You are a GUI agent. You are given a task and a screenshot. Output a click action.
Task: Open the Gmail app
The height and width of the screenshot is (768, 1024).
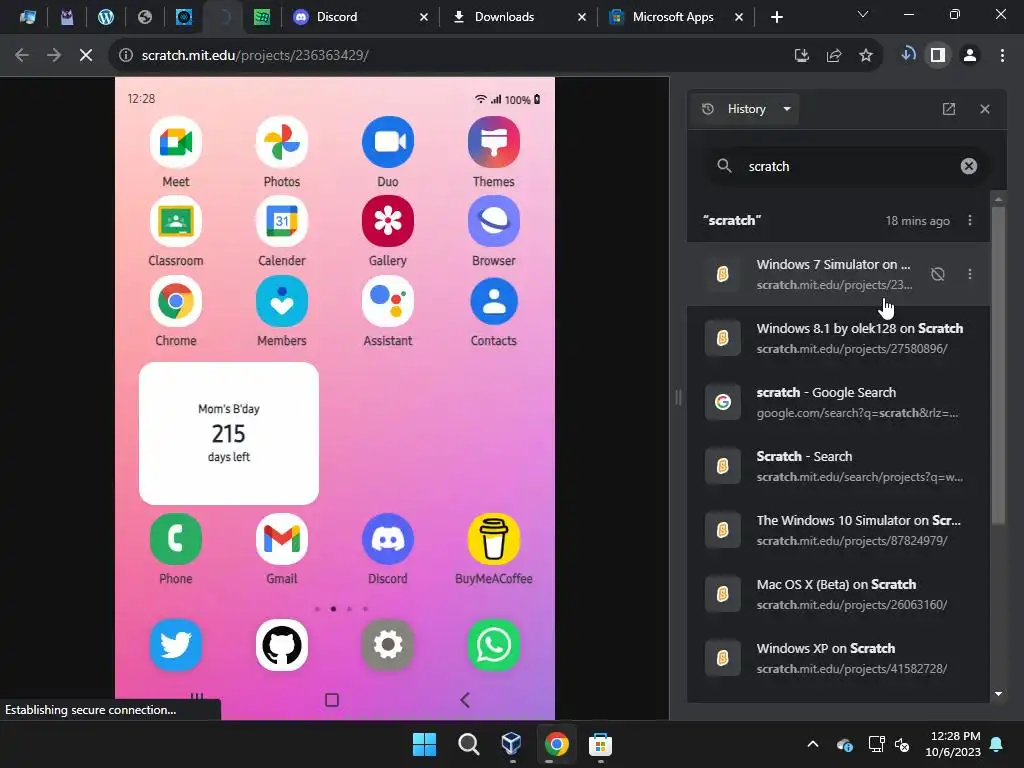click(281, 539)
